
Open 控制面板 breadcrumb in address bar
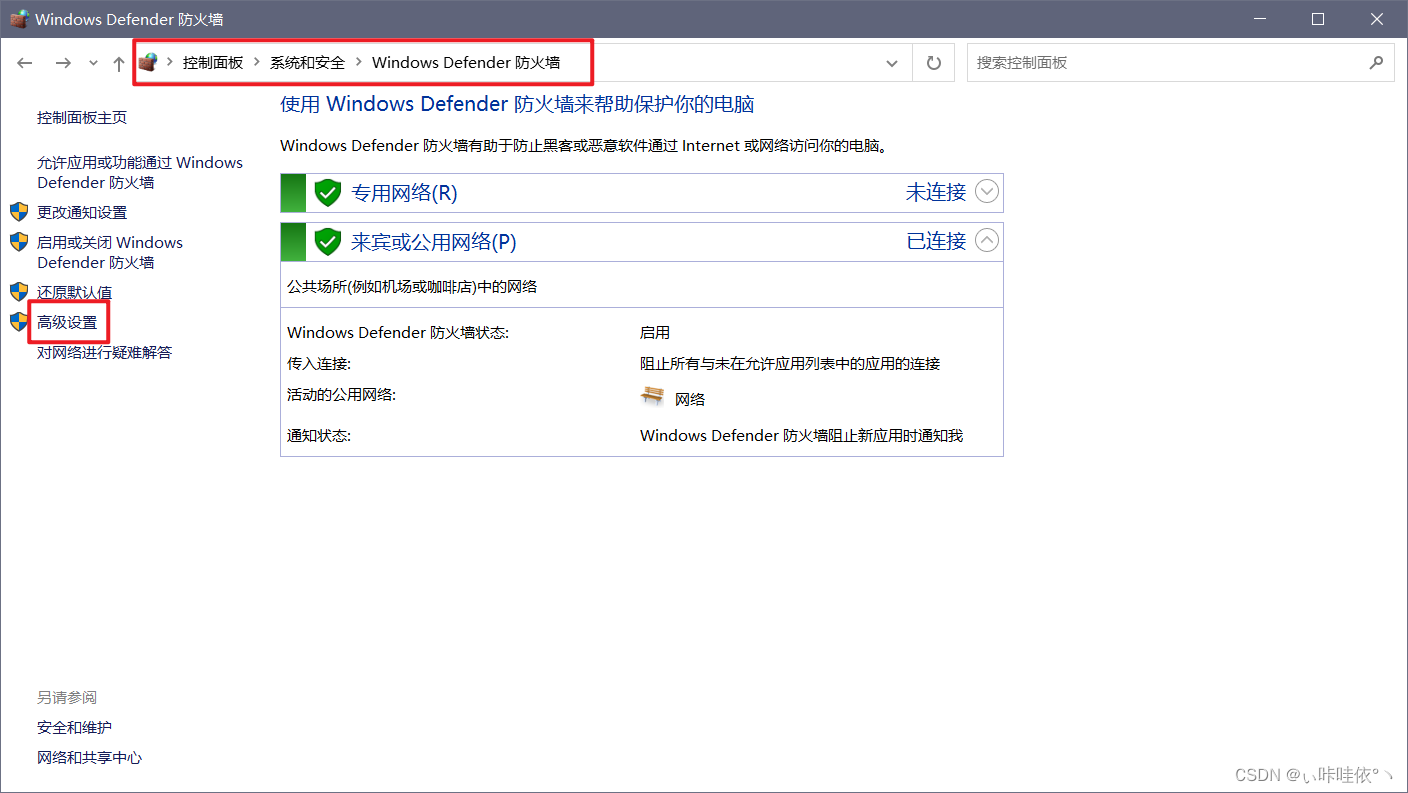(x=213, y=62)
